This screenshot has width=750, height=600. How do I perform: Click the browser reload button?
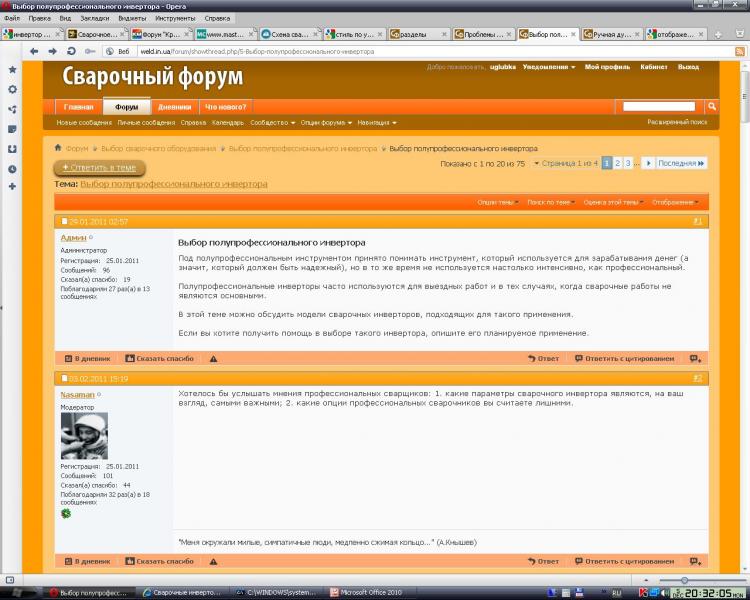pyautogui.click(x=71, y=51)
